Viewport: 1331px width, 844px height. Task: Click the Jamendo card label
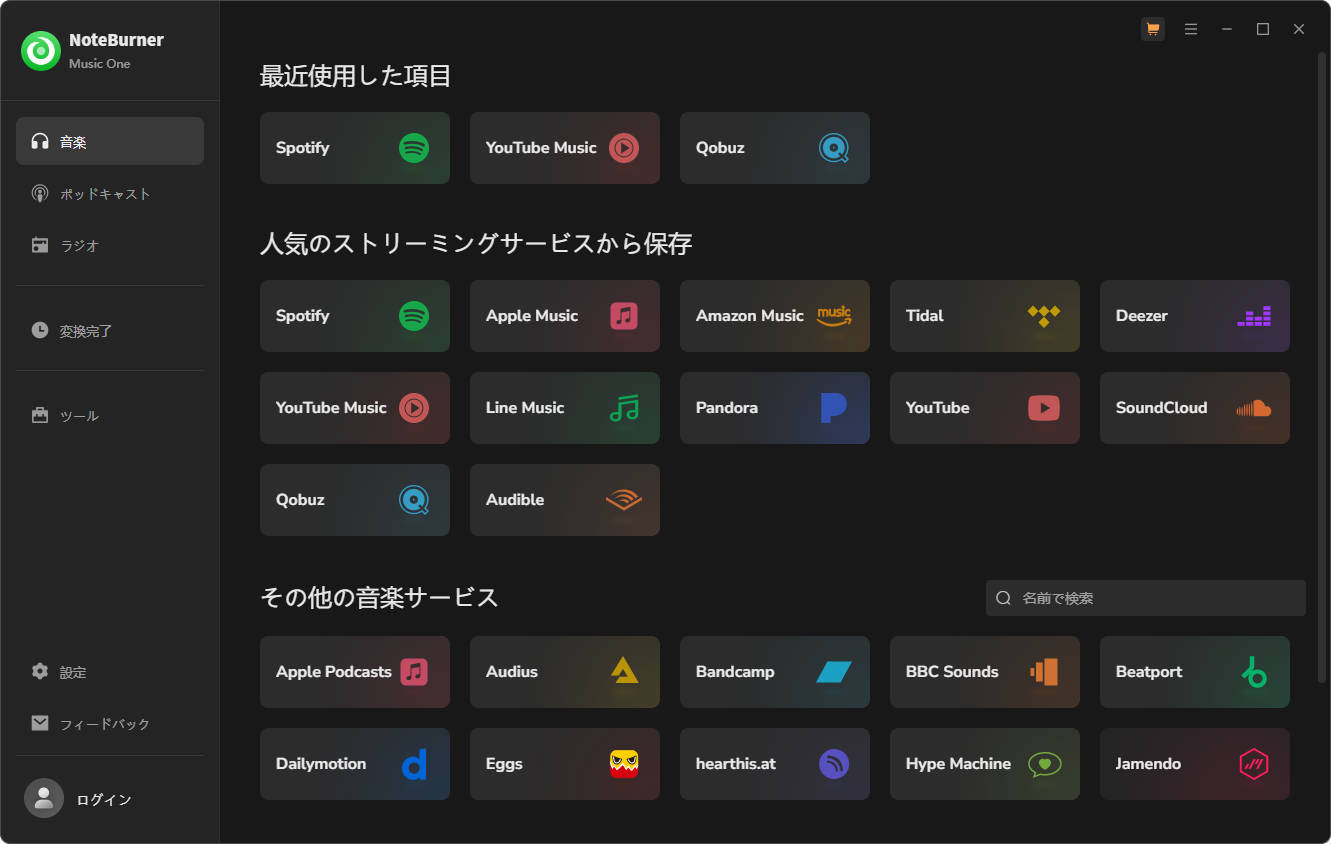coord(1148,764)
